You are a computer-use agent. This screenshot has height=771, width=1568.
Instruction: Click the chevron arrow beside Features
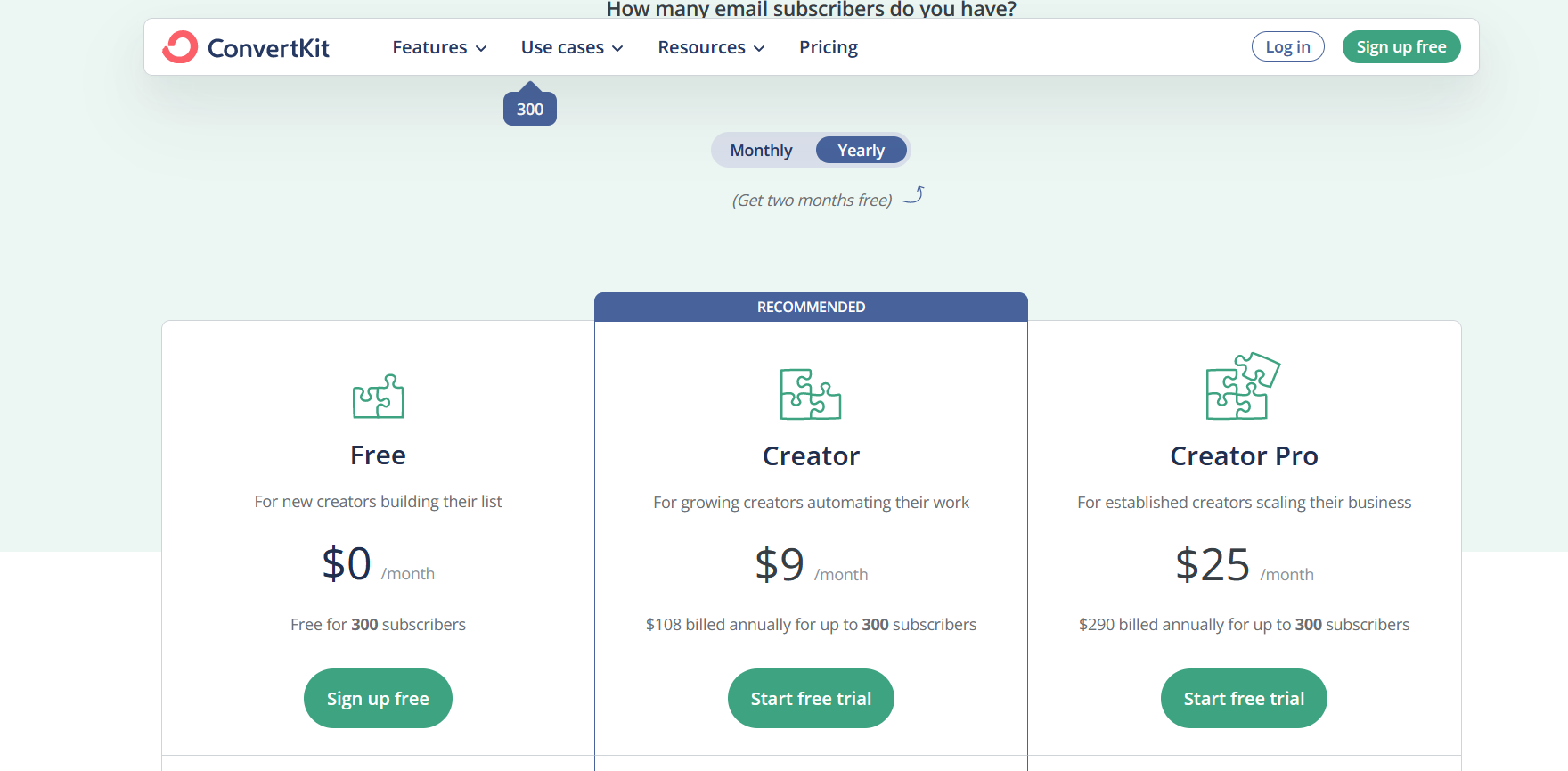tap(481, 48)
